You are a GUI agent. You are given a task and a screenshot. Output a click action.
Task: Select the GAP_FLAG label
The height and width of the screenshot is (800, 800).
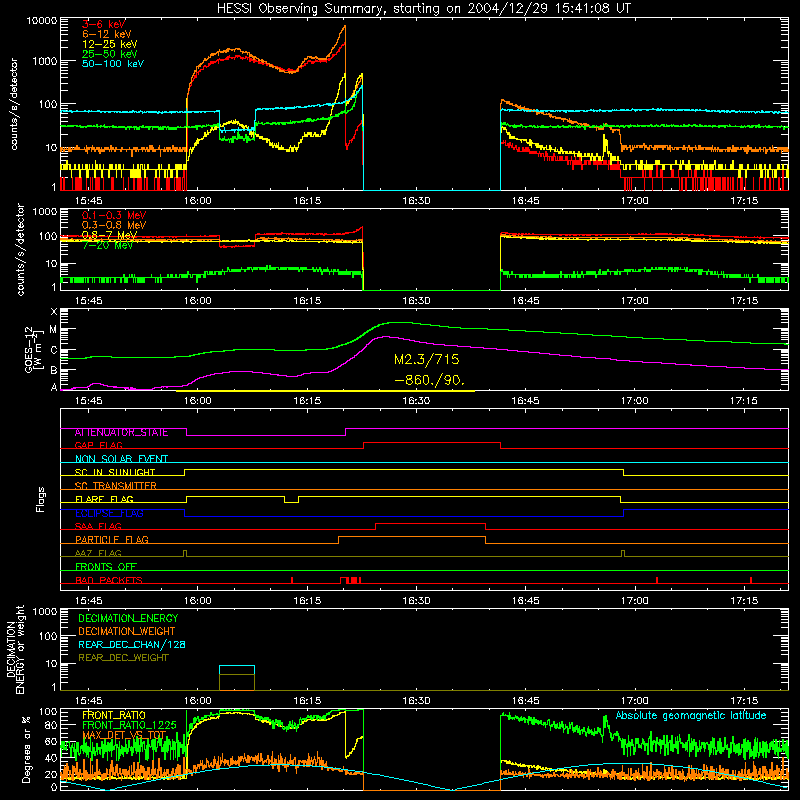[x=99, y=445]
